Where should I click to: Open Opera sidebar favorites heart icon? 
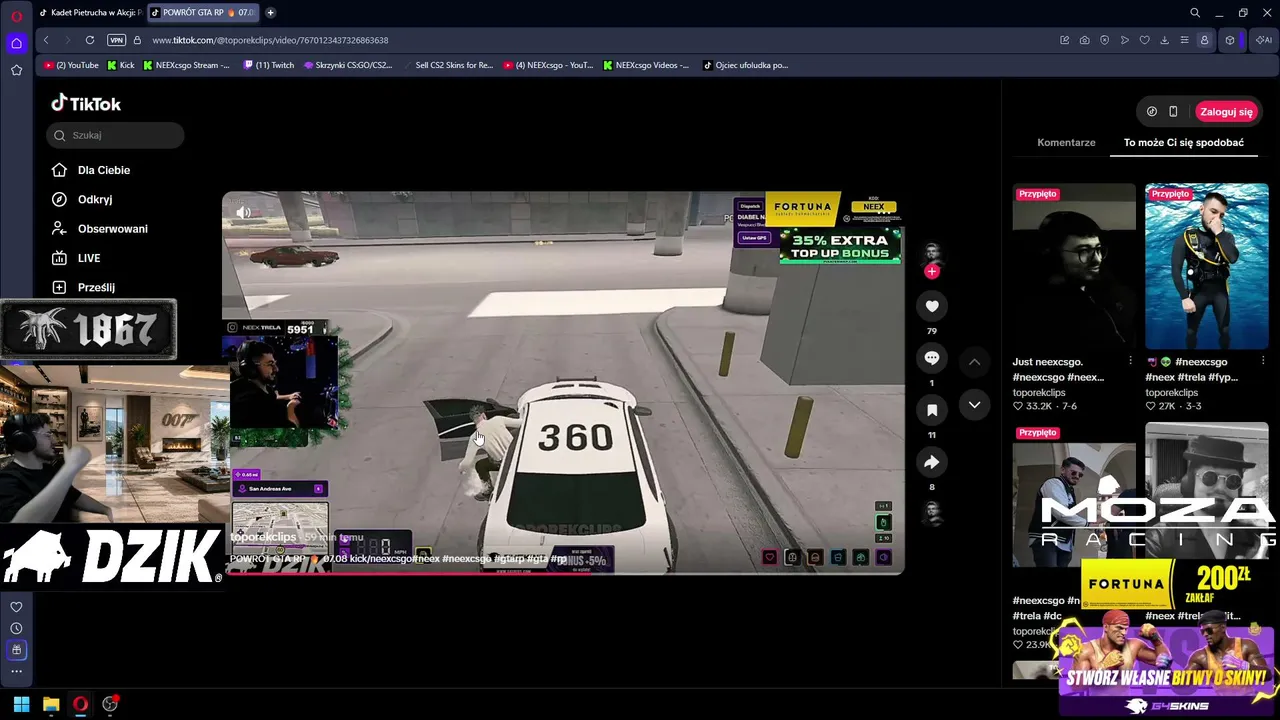pyautogui.click(x=16, y=607)
